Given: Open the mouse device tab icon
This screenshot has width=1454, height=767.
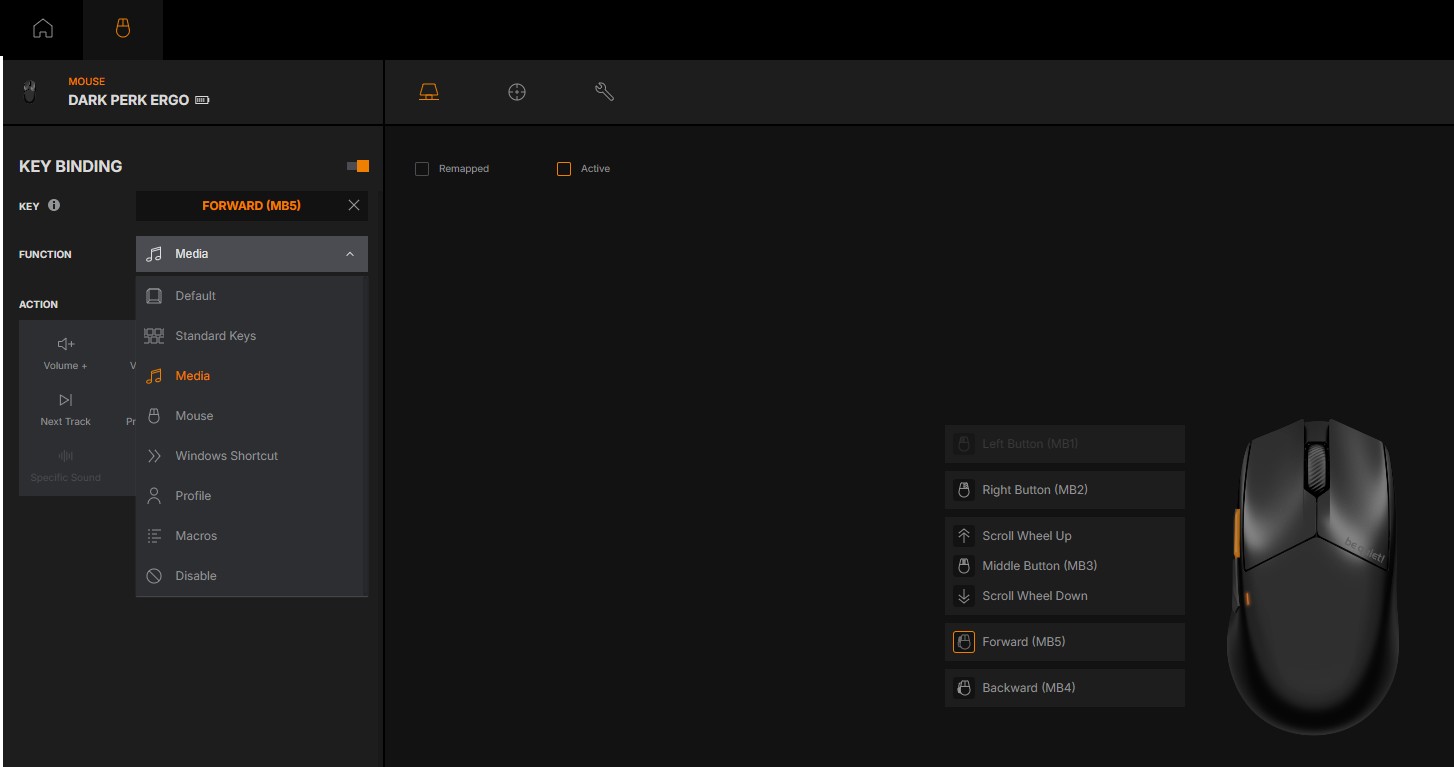Looking at the screenshot, I should [123, 29].
